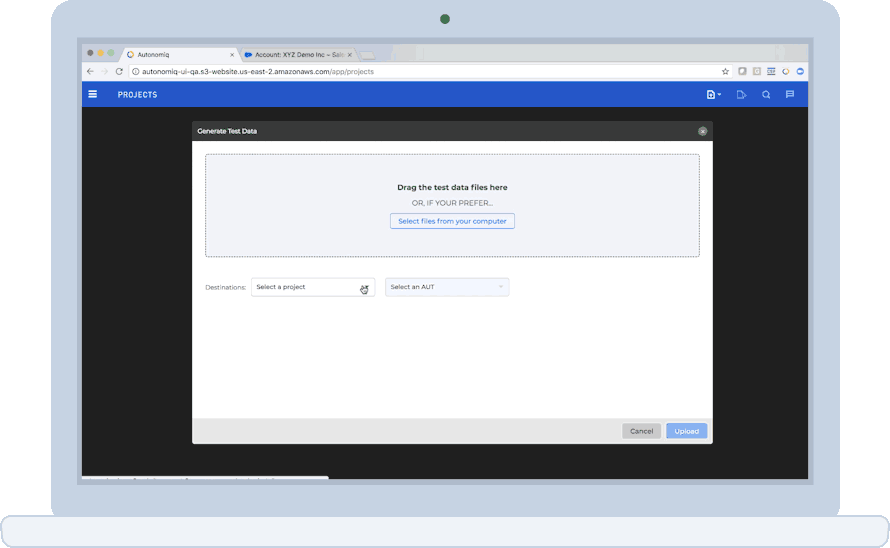Click the Upload button
This screenshot has width=890, height=548.
686,431
